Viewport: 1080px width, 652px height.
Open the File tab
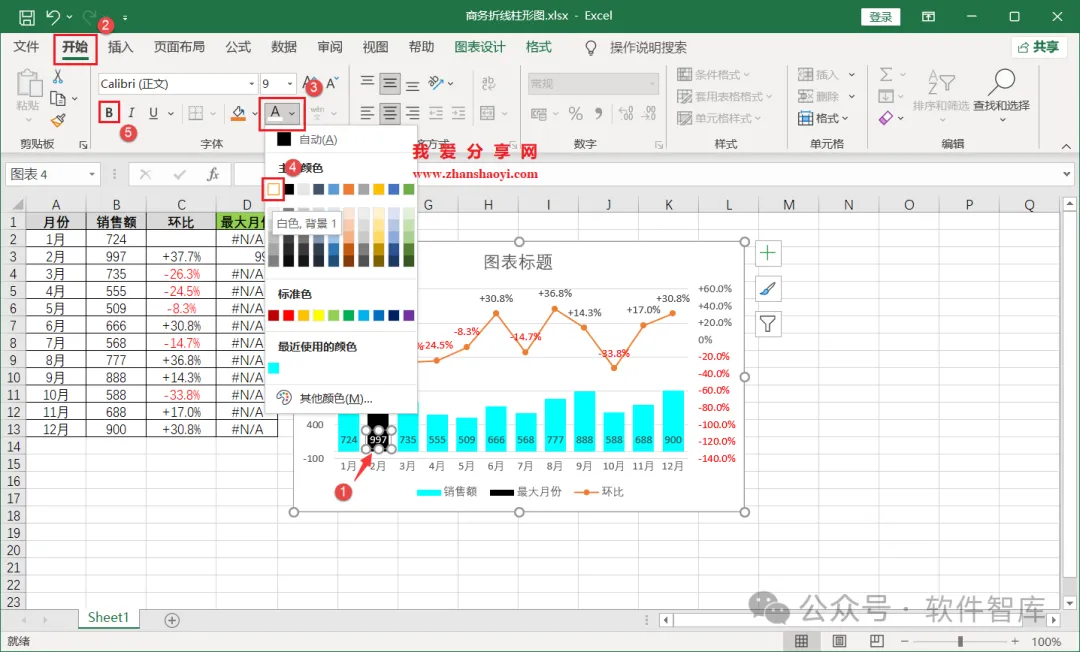tap(26, 47)
